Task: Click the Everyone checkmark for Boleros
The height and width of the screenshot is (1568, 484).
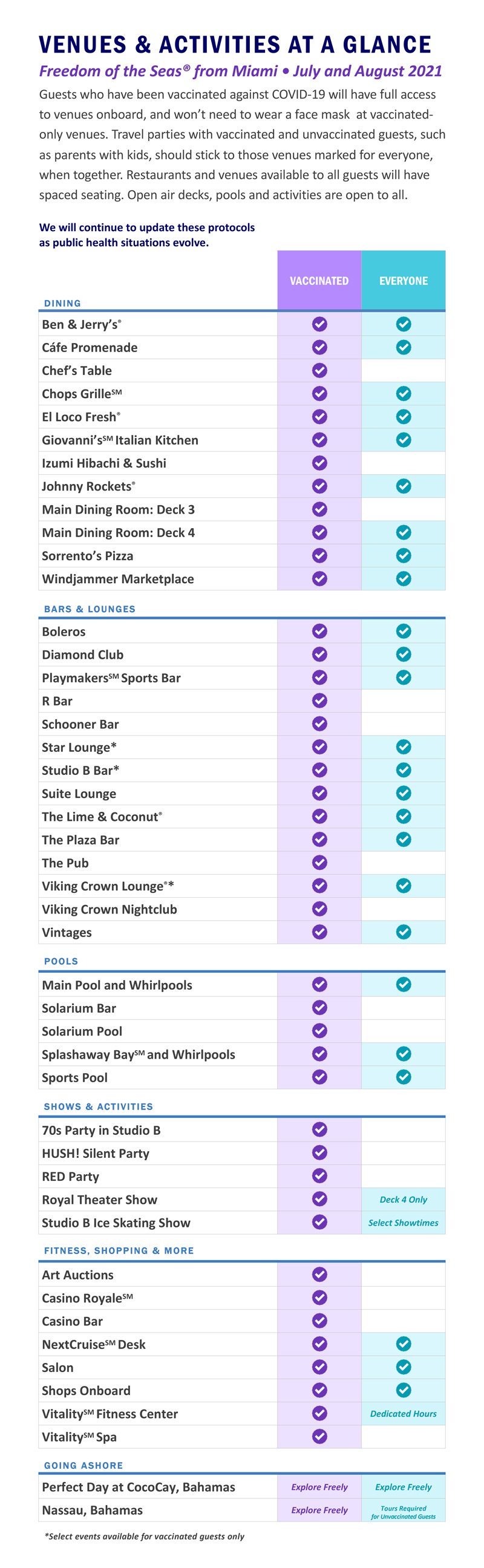Action: [x=404, y=631]
